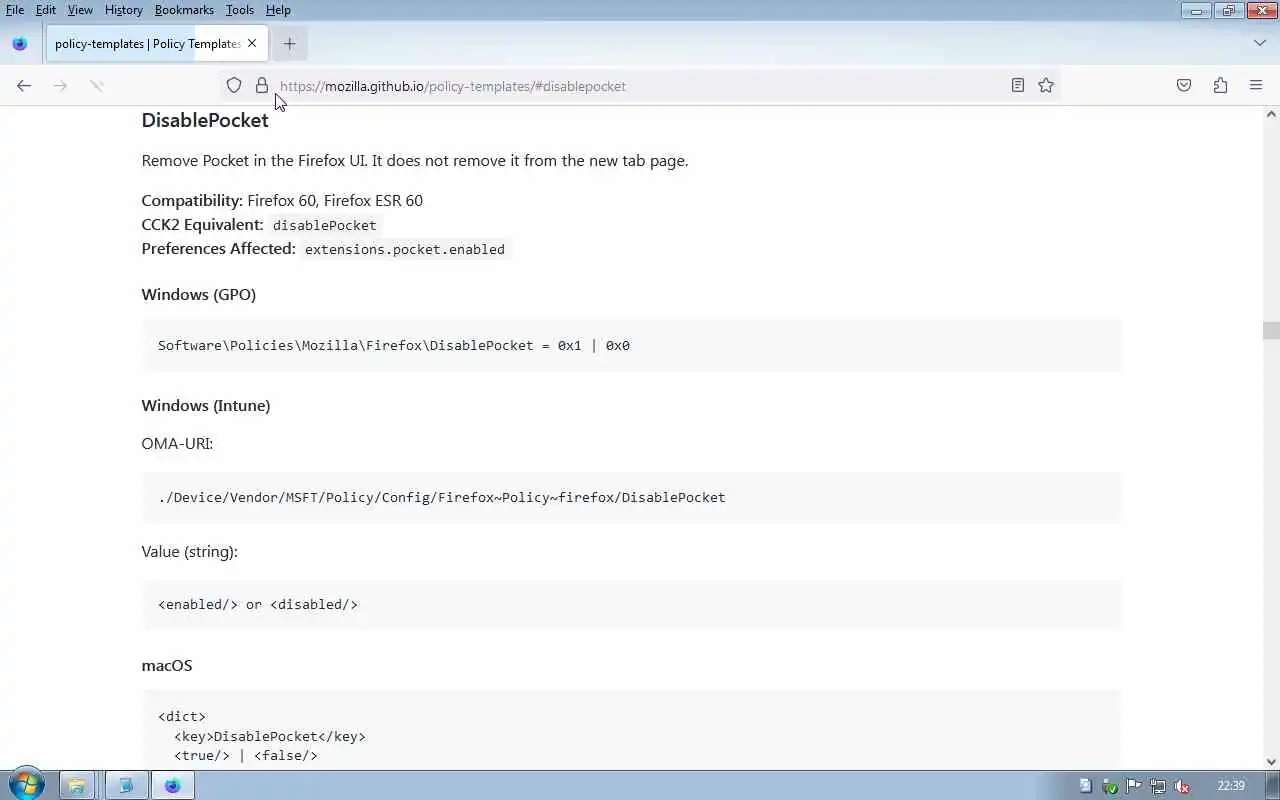Click the <enabled/> or <disabled/> code
Screen dimensions: 1280x800
click(x=258, y=605)
